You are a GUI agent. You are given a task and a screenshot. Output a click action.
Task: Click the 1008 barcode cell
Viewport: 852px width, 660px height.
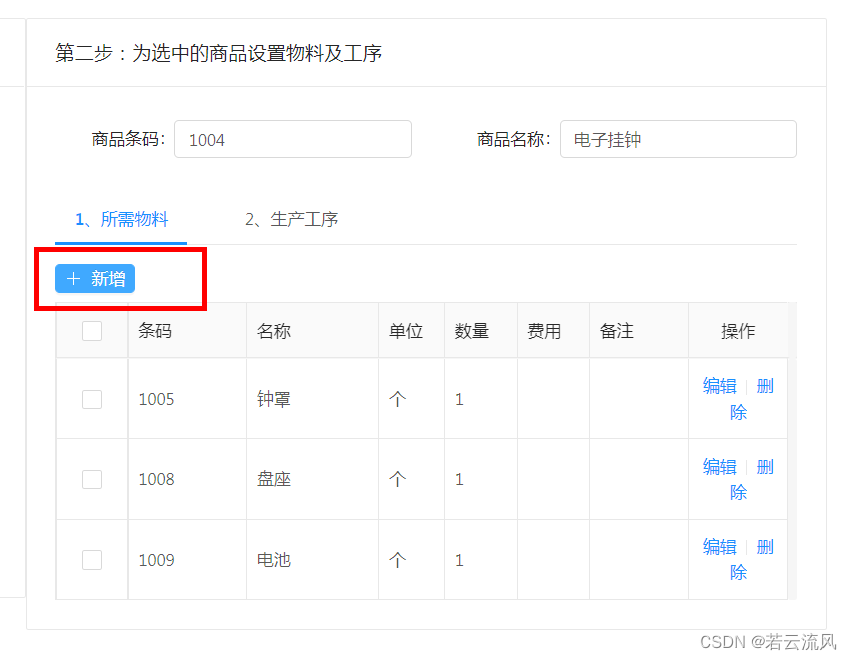pos(156,479)
